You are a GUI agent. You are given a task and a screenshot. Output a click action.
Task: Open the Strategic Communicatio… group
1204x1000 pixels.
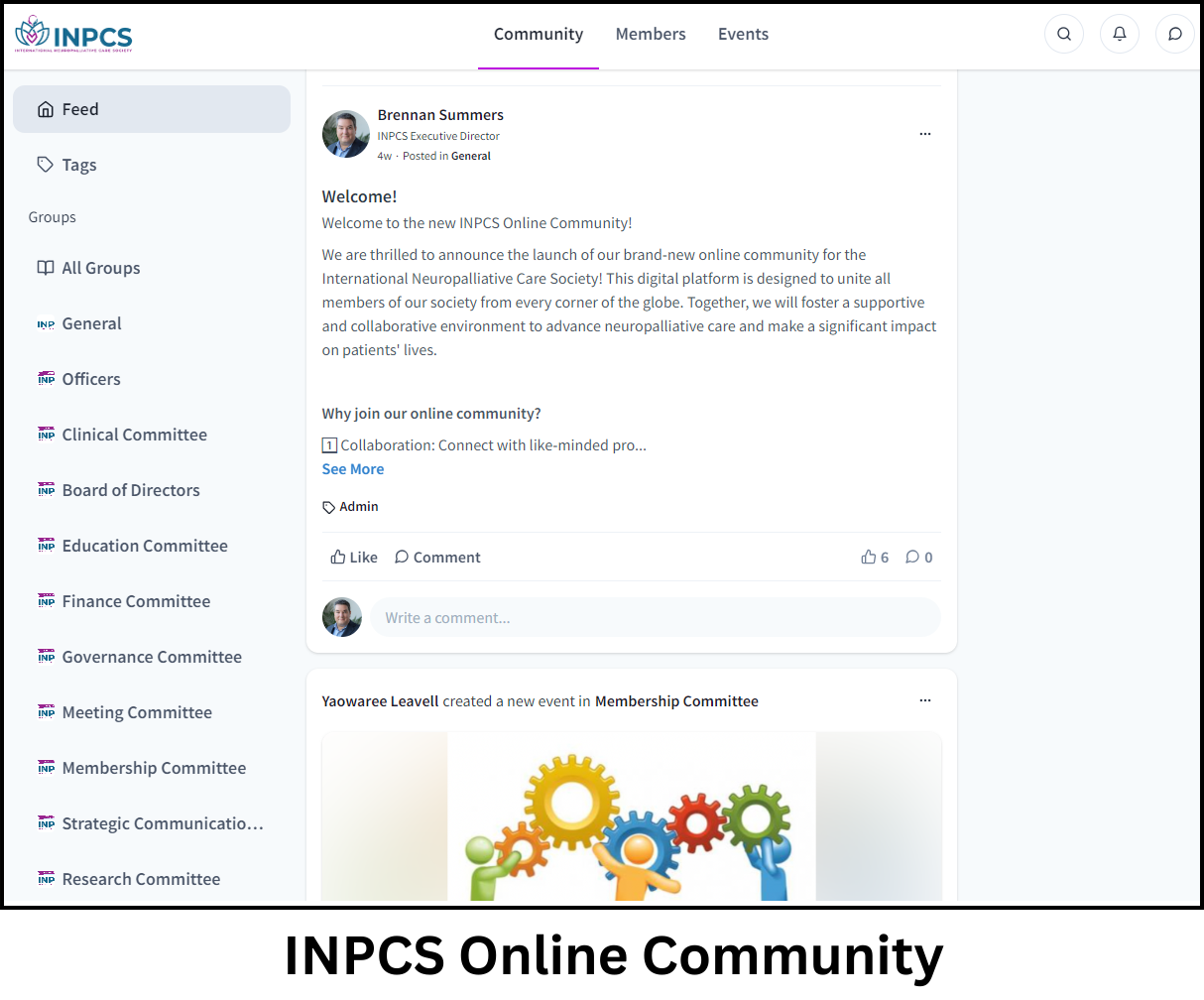pyautogui.click(x=152, y=823)
